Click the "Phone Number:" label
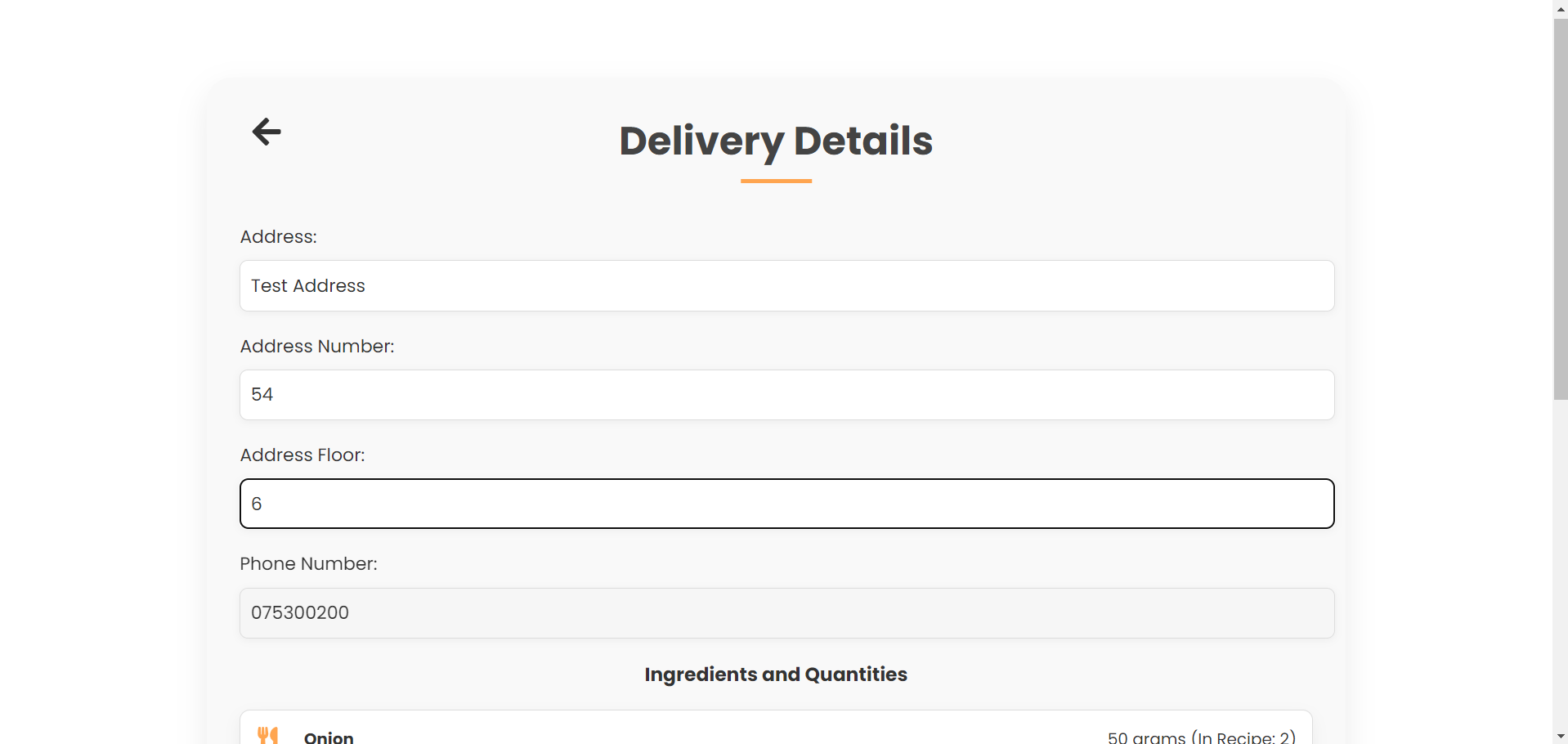 [308, 564]
